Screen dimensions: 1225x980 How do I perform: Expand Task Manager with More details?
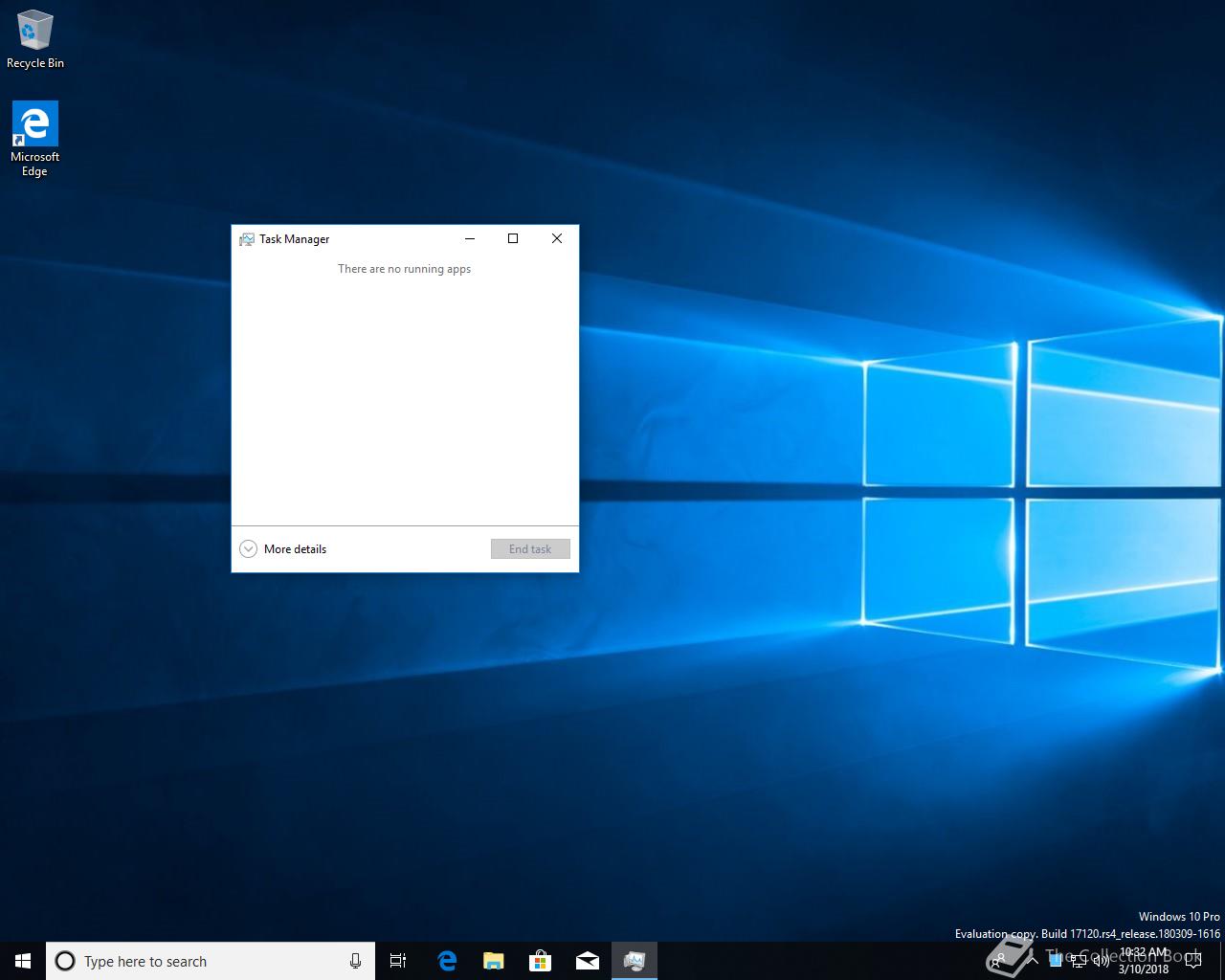pos(283,549)
